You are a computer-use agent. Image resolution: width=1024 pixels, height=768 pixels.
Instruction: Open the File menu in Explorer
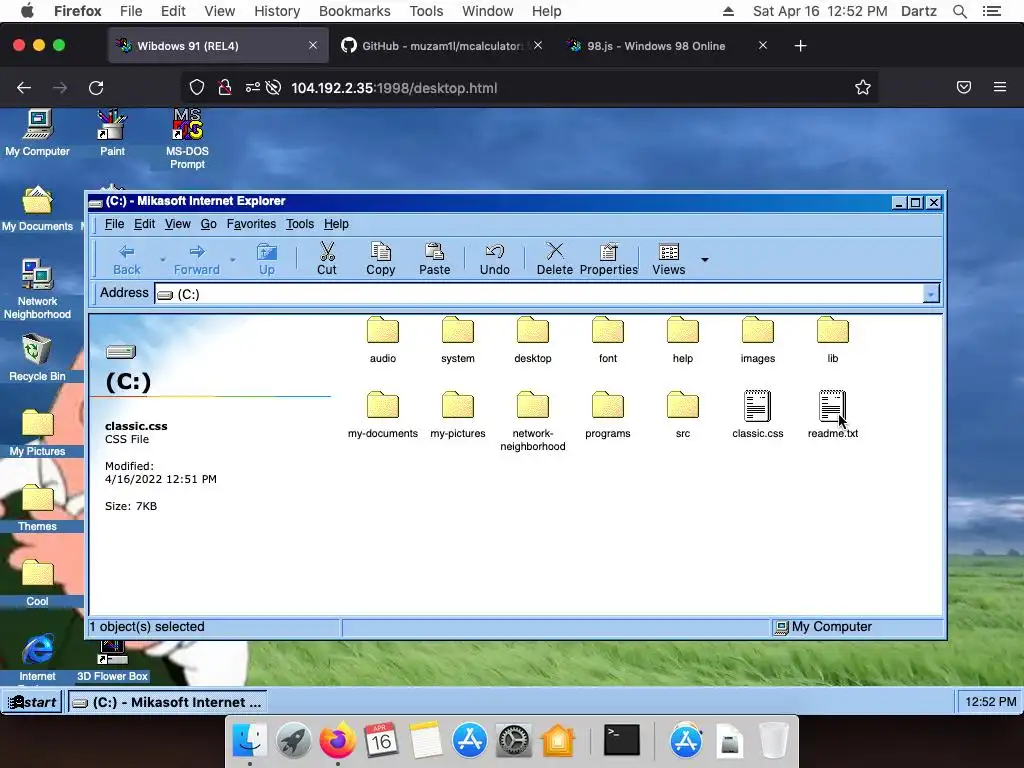[114, 224]
